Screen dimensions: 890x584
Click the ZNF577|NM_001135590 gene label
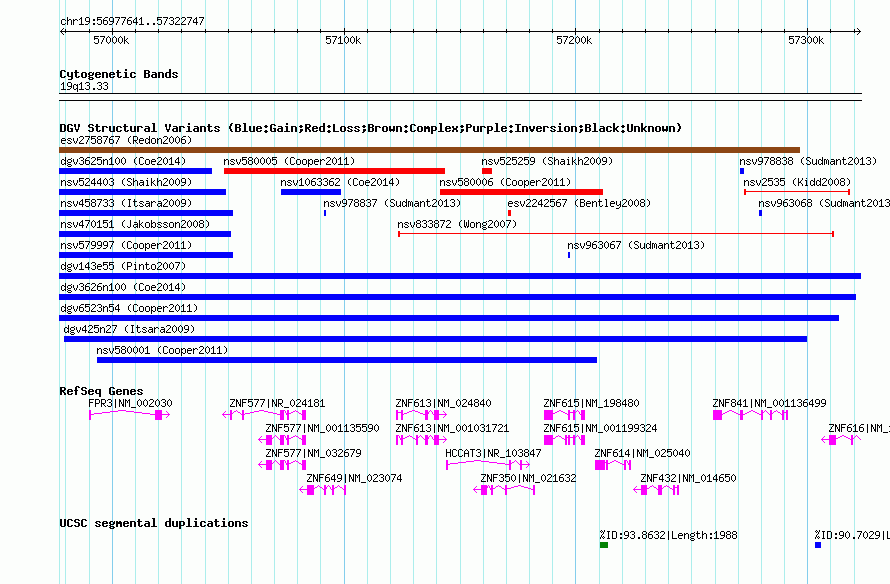[x=322, y=428]
